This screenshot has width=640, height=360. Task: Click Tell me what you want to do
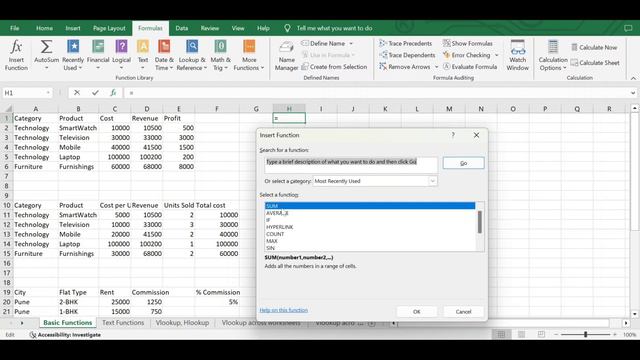coord(334,28)
